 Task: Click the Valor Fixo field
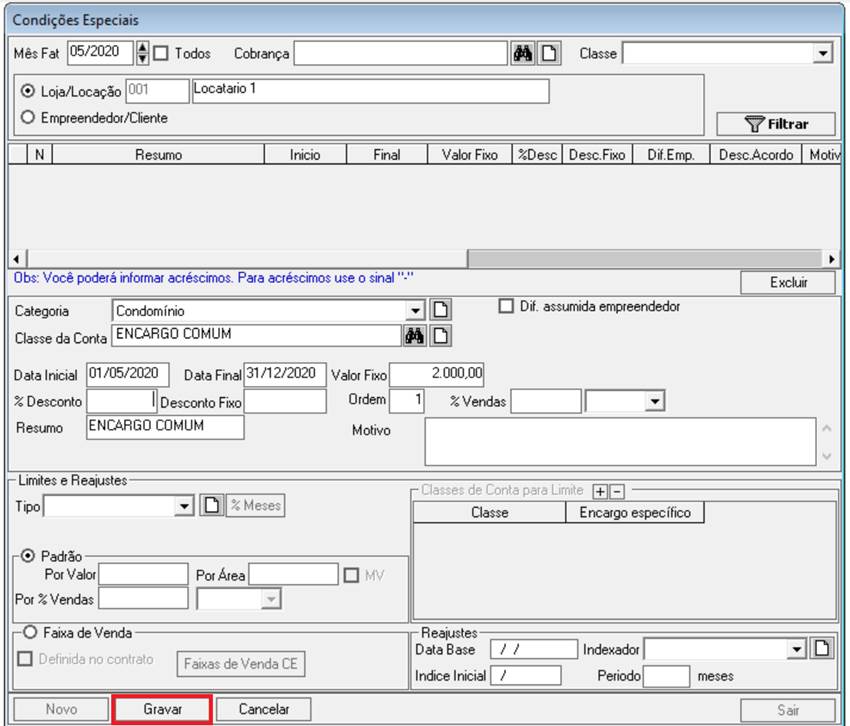(x=436, y=374)
